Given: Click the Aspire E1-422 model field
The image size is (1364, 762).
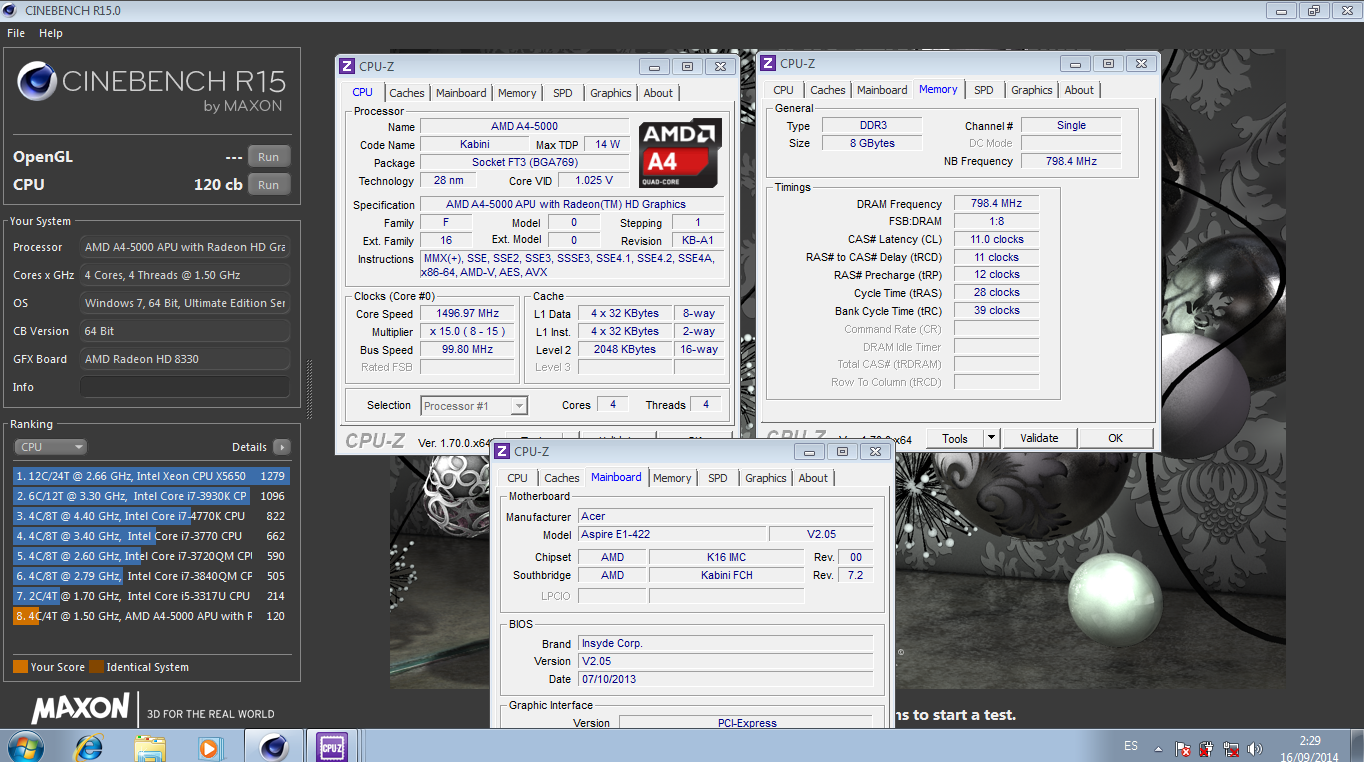Looking at the screenshot, I should (x=672, y=534).
